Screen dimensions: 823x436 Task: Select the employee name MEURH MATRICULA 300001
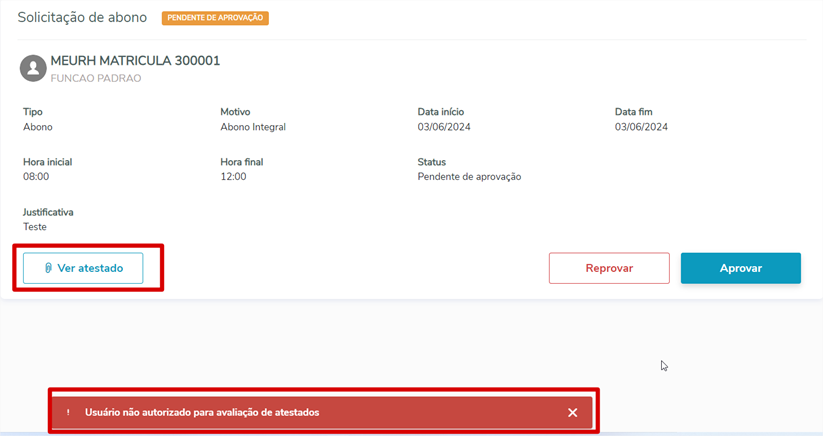tap(135, 61)
